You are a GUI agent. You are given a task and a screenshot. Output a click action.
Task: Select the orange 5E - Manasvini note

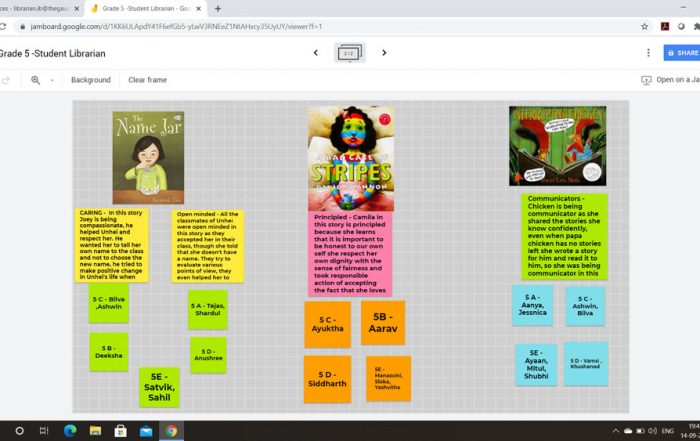pos(388,379)
